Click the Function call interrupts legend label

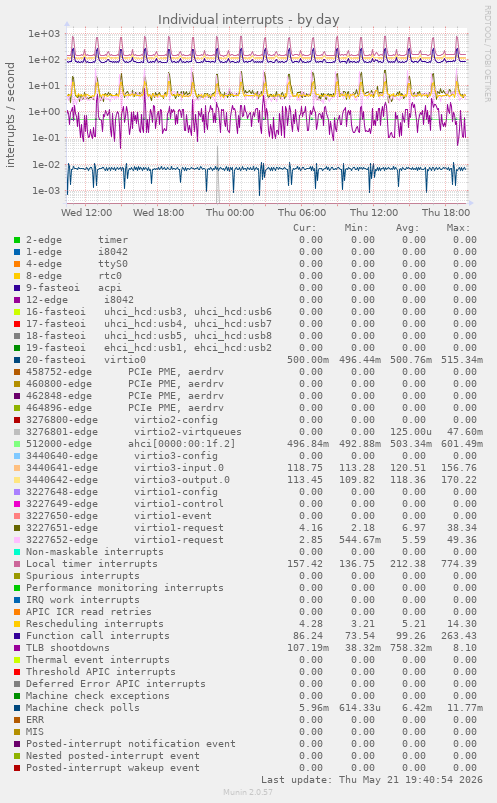coord(97,636)
